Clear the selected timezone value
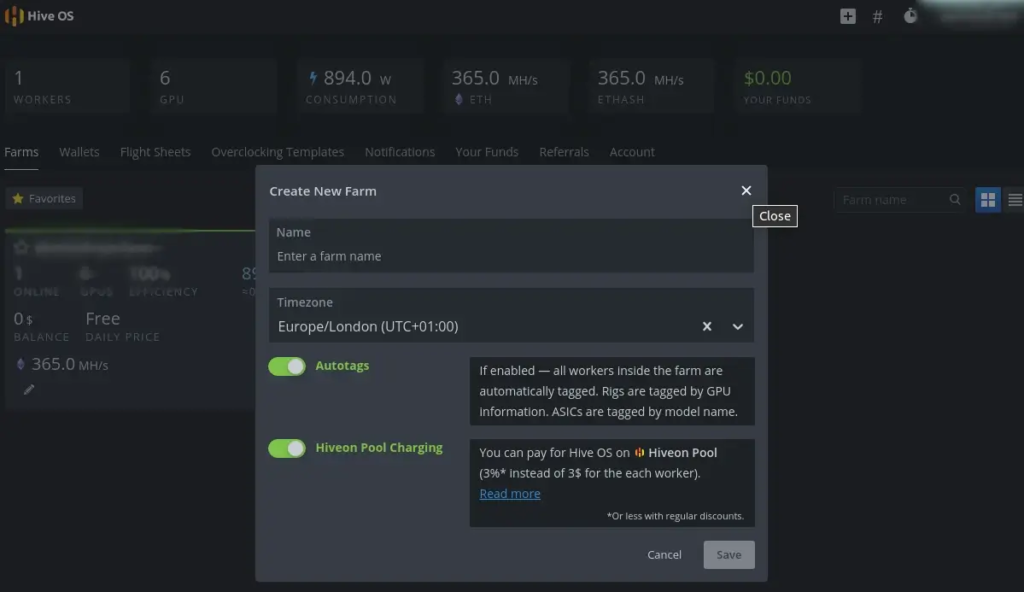Viewport: 1024px width, 592px height. (707, 326)
